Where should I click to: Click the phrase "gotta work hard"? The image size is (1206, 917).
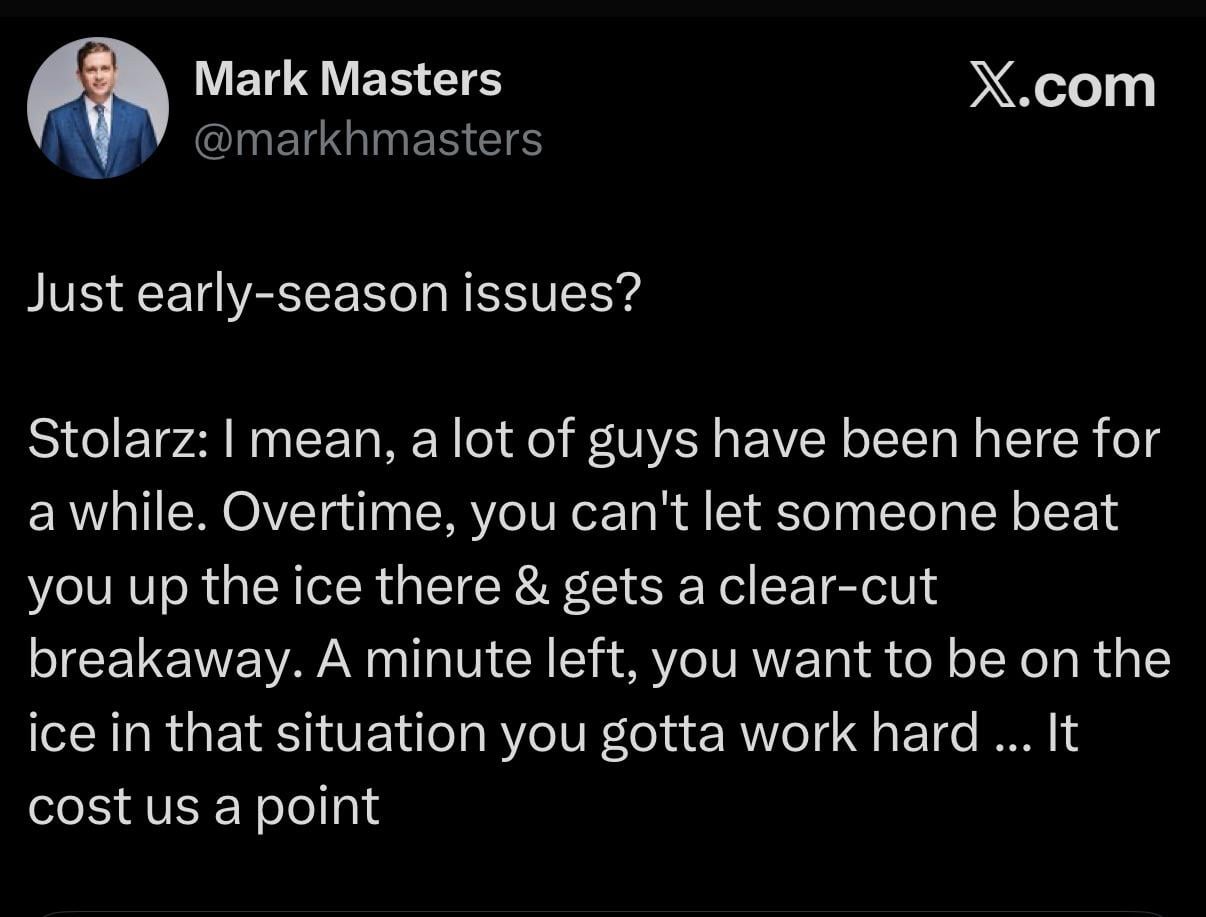click(x=789, y=734)
